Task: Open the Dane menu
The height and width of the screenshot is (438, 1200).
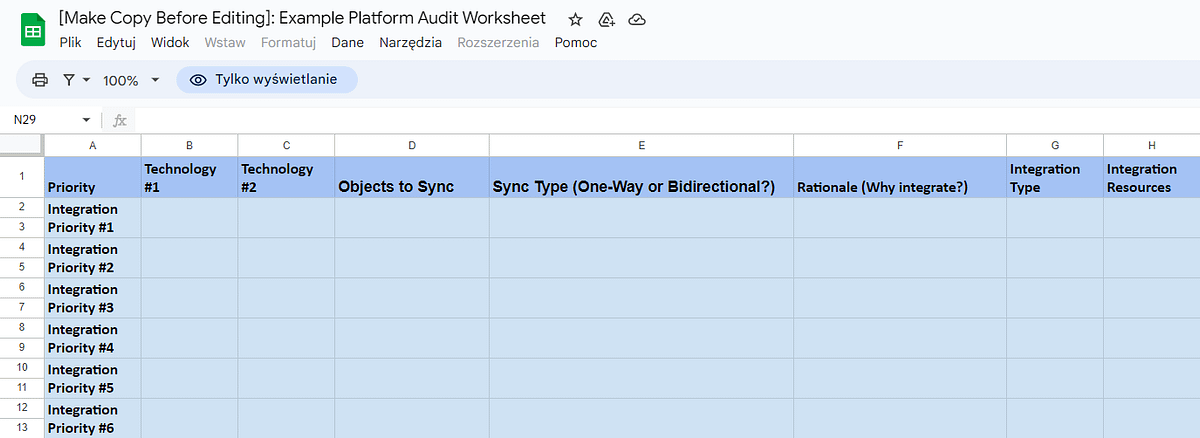Action: 347,43
